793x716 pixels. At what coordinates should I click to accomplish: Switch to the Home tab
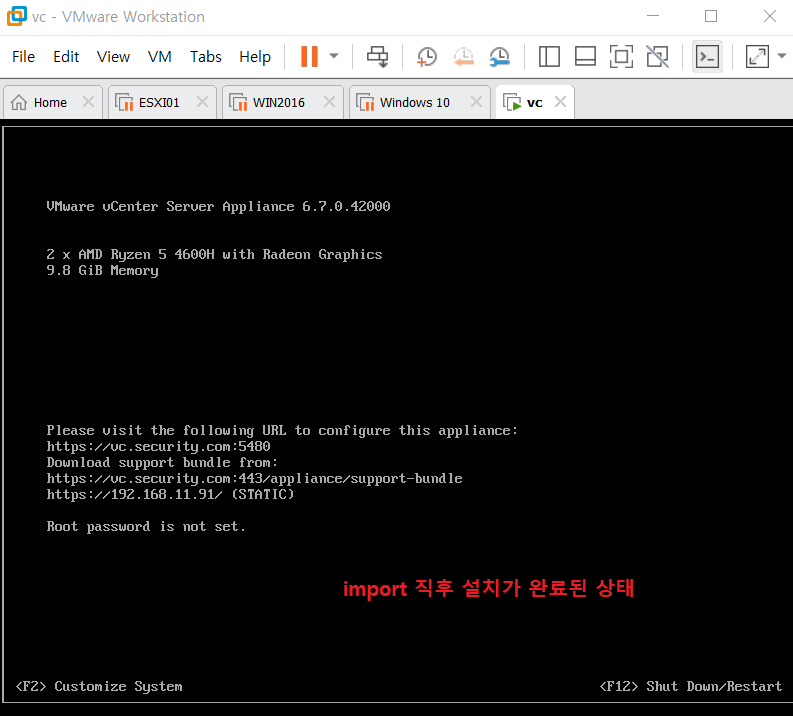pos(53,103)
